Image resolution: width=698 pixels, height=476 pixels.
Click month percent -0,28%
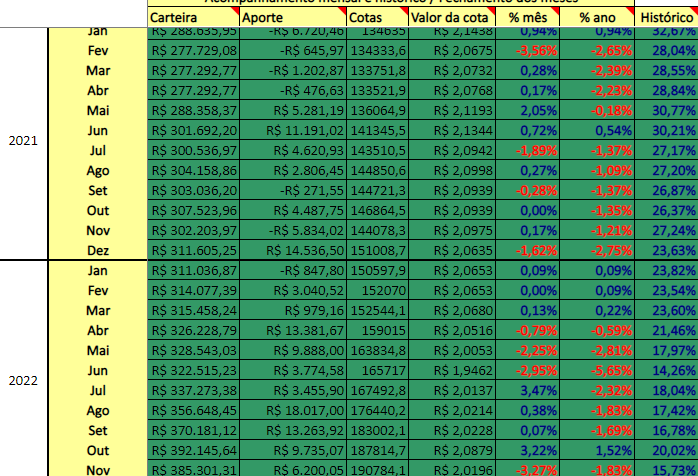528,191
